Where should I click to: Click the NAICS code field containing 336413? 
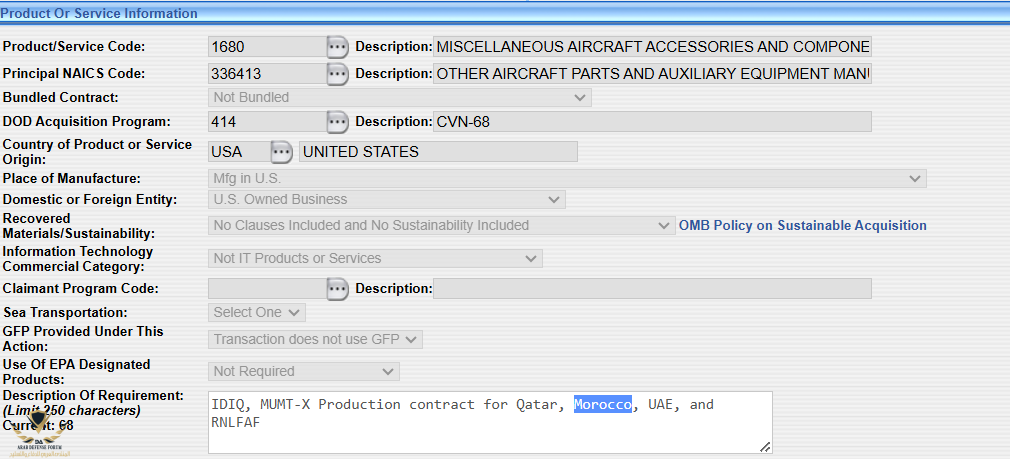(266, 74)
